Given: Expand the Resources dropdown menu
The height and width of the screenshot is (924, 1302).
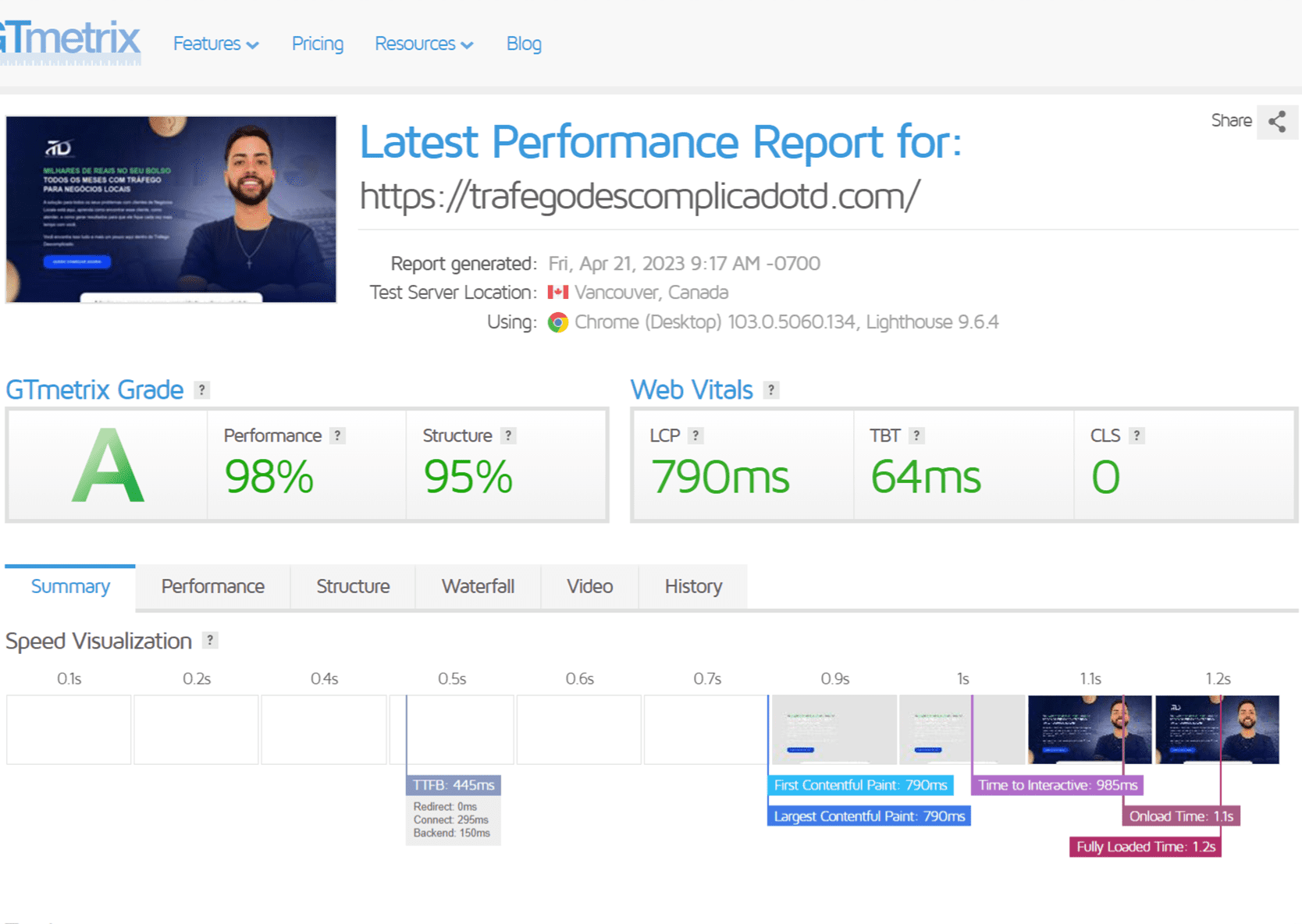Looking at the screenshot, I should [x=424, y=44].
